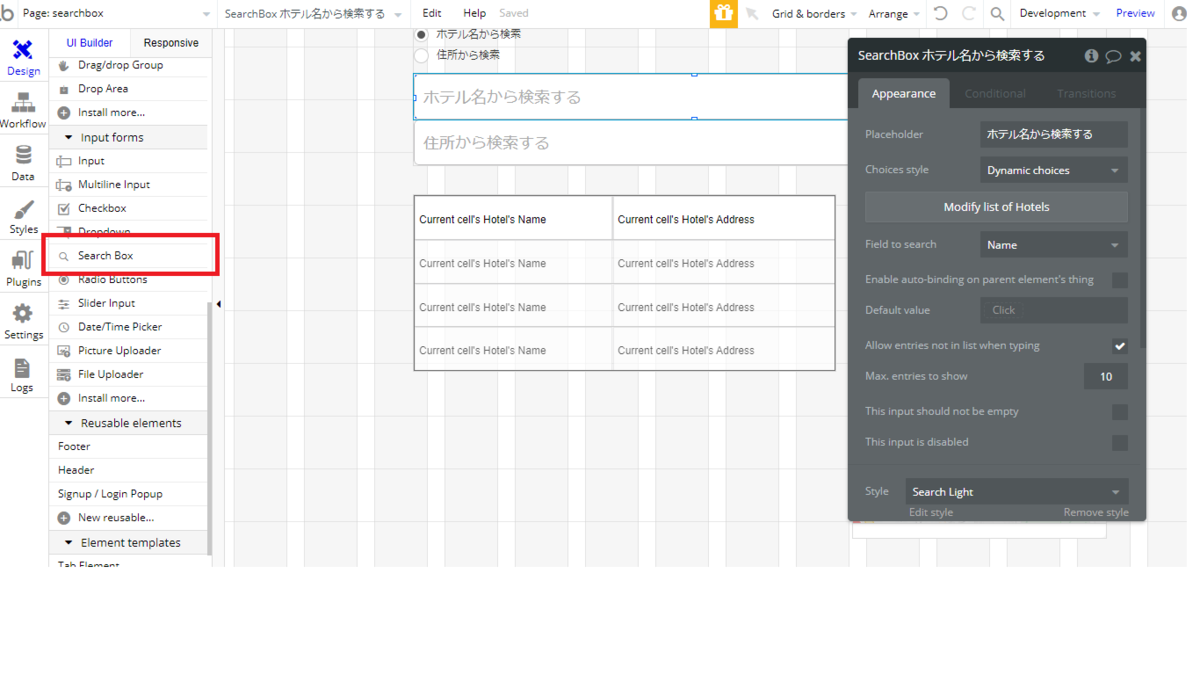Click the info icon in the property panel header
1200x675 pixels.
coord(1091,56)
